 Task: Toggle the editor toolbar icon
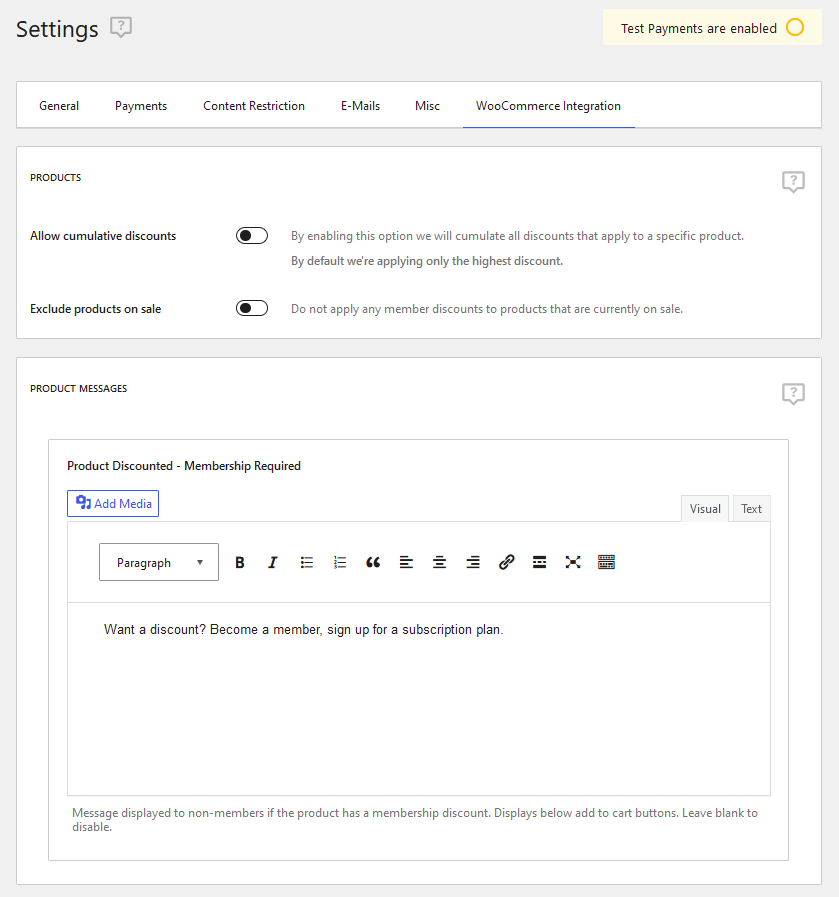(x=606, y=562)
